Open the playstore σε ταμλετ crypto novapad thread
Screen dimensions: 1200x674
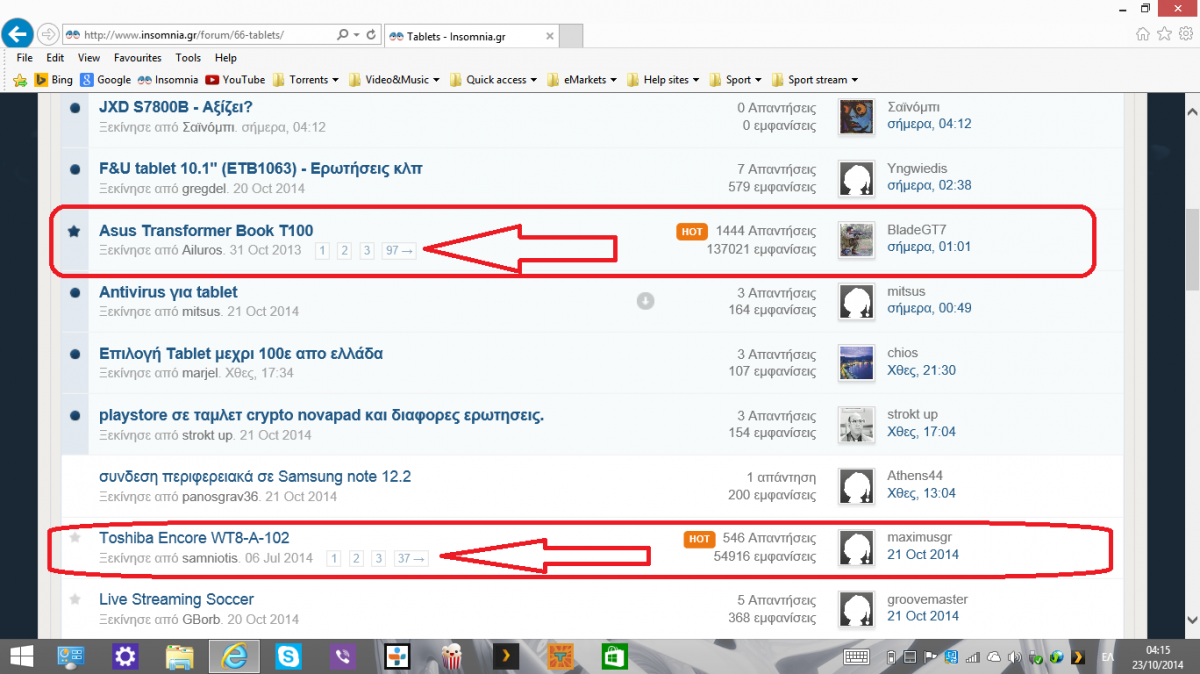click(x=321, y=415)
